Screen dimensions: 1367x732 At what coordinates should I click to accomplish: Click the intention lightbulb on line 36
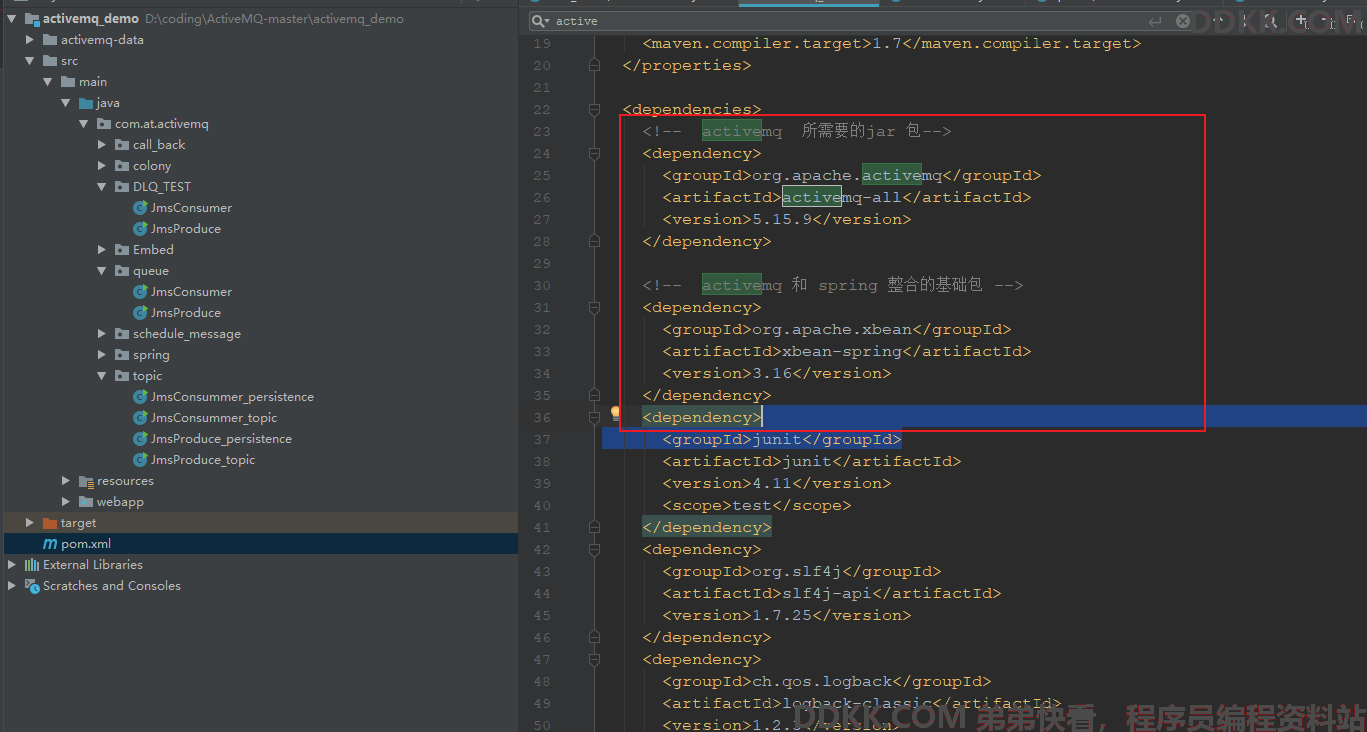[616, 413]
